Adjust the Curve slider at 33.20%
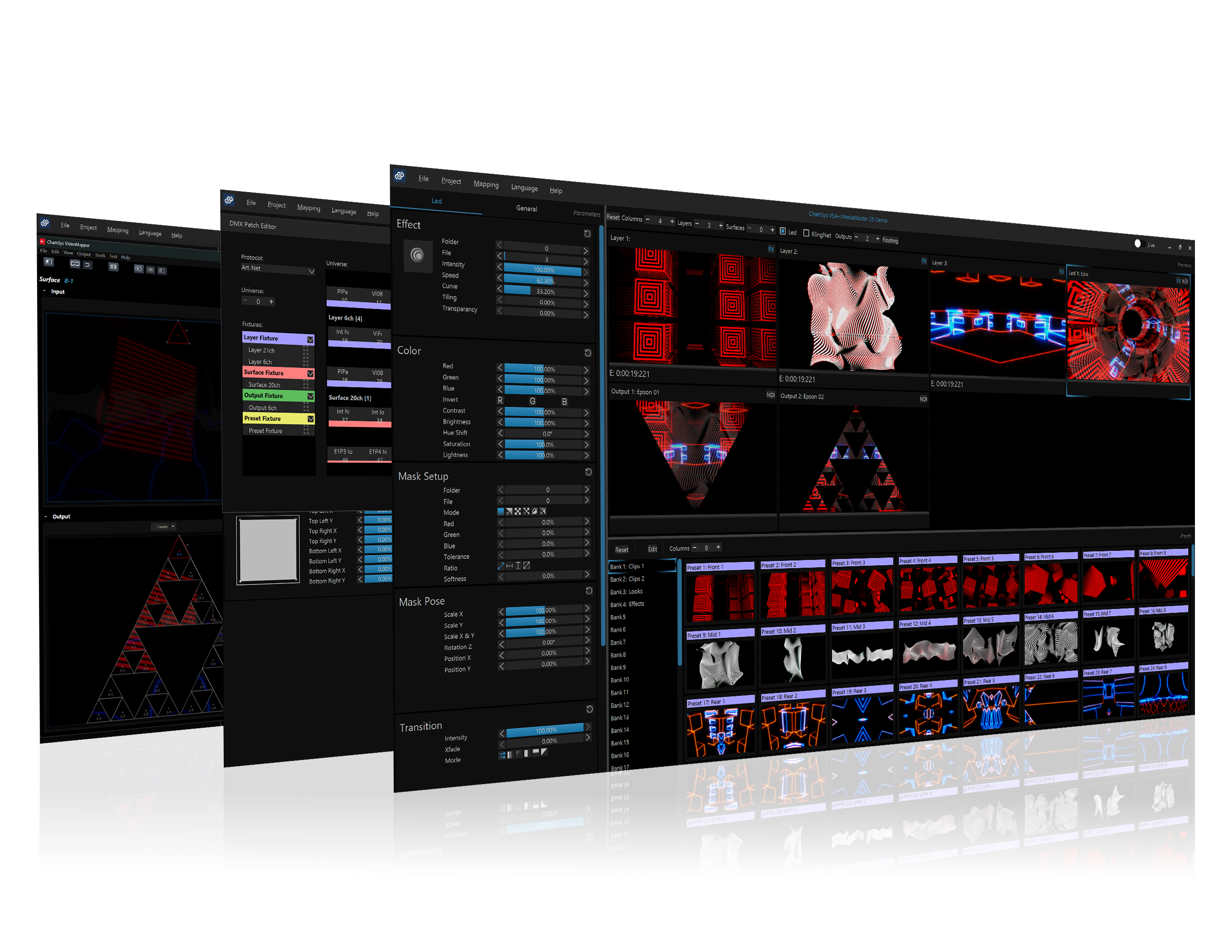 542,292
